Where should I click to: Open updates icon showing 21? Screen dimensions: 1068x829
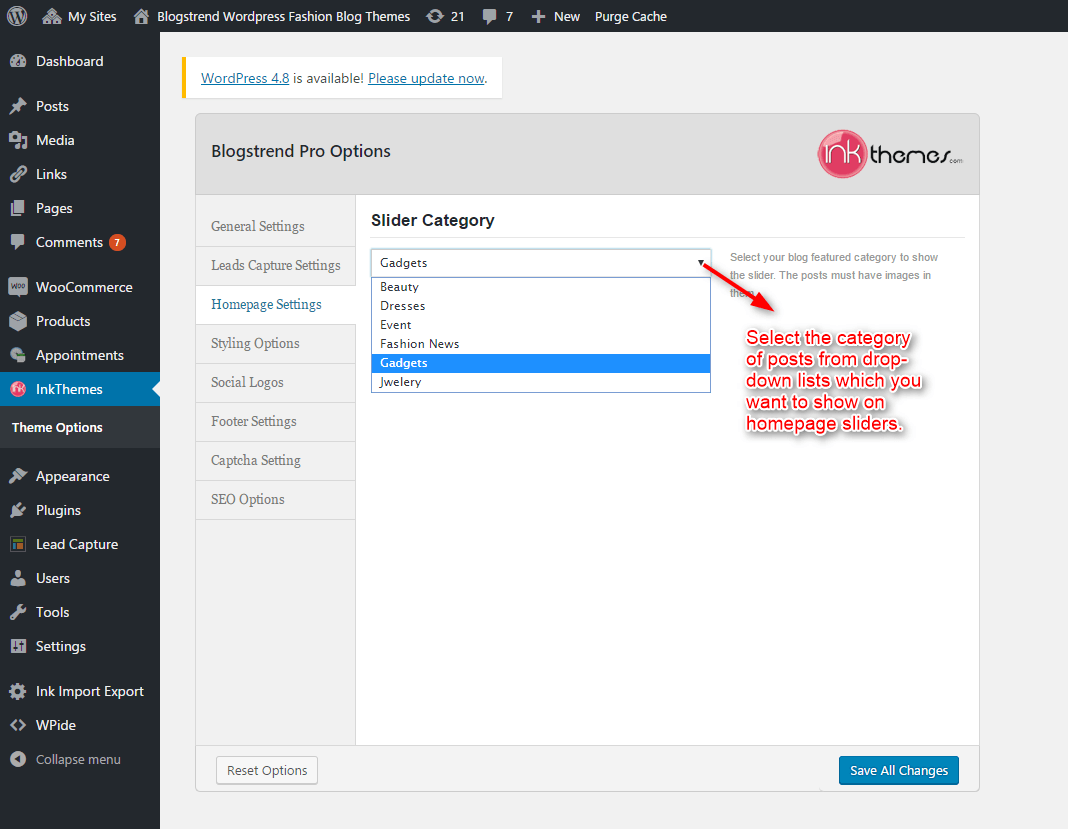(x=435, y=16)
